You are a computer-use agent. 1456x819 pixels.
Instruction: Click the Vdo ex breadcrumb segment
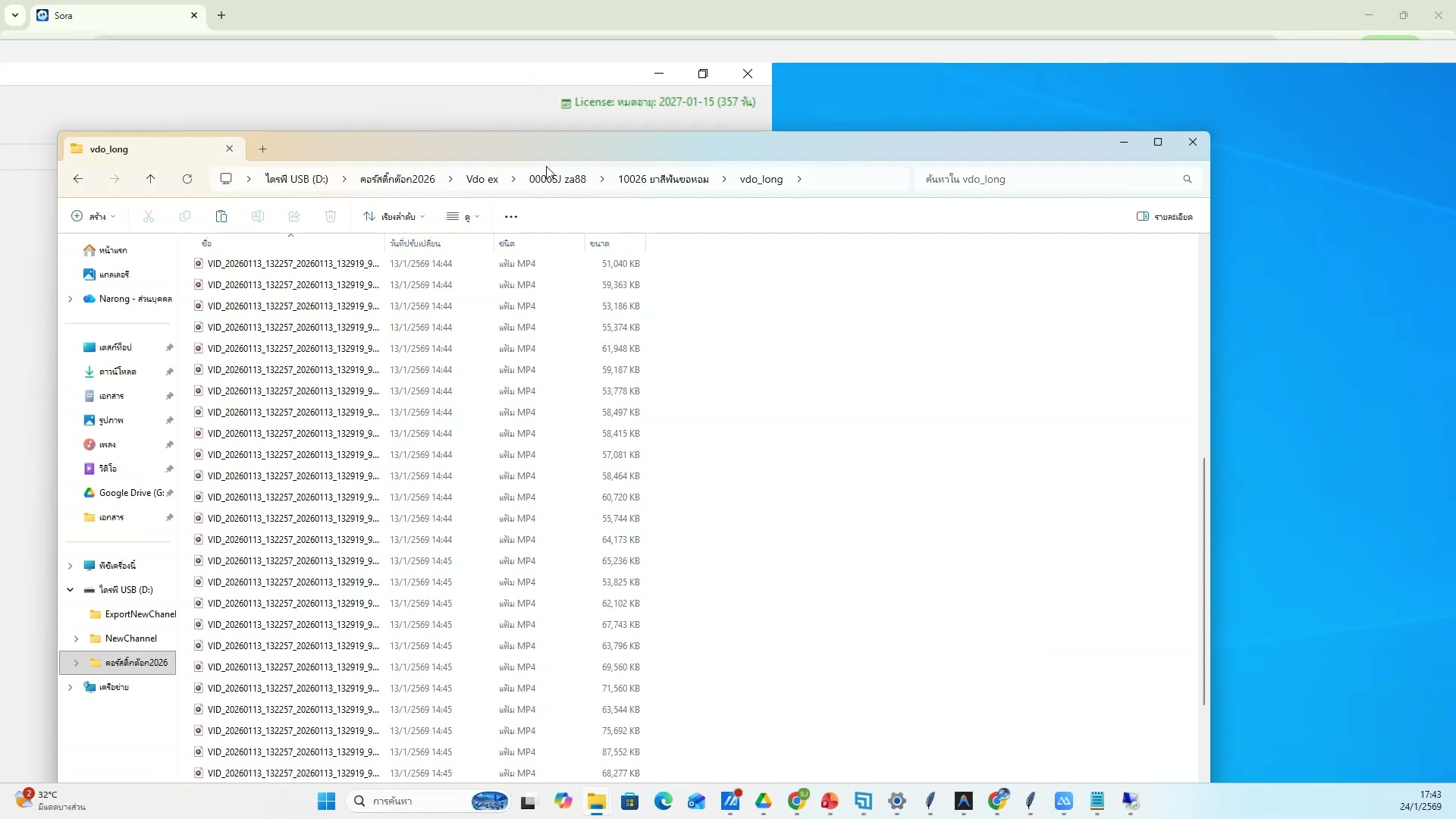(482, 179)
